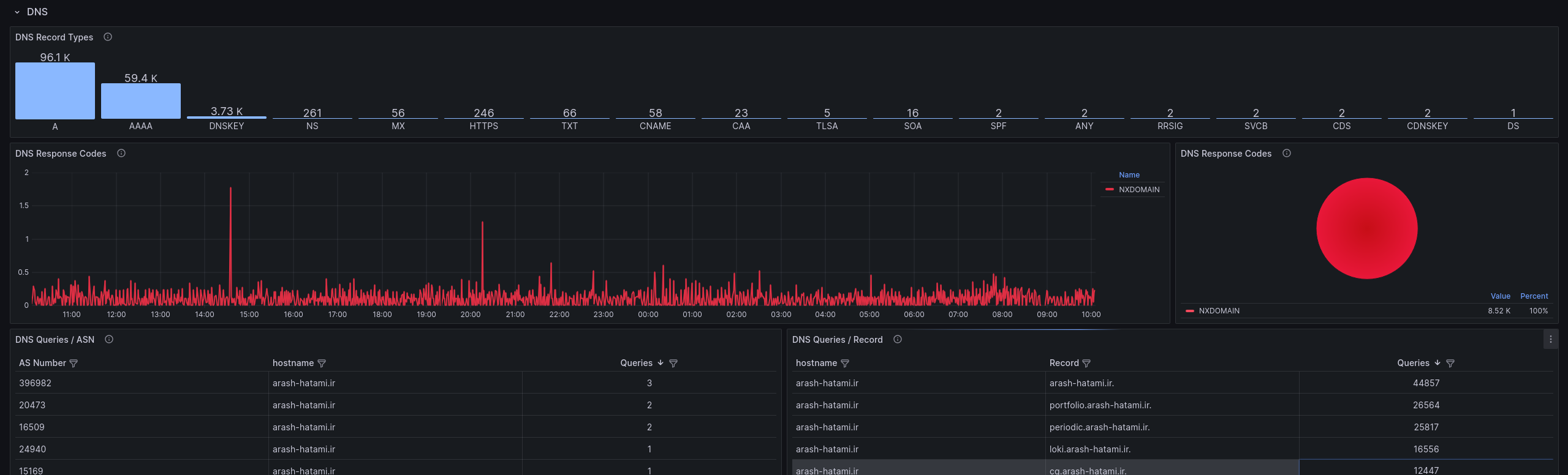The height and width of the screenshot is (475, 1568).
Task: Sort timeseries legend by Name header
Action: coord(1129,175)
